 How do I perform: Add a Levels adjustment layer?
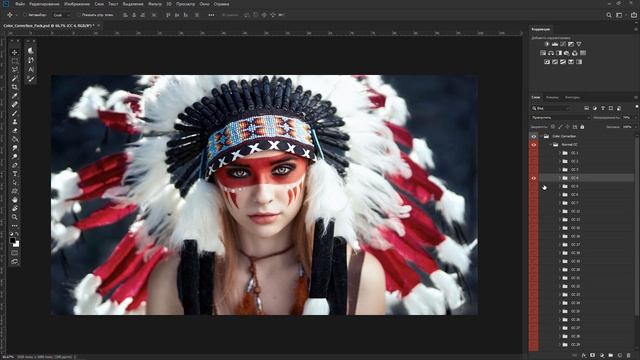[555, 44]
